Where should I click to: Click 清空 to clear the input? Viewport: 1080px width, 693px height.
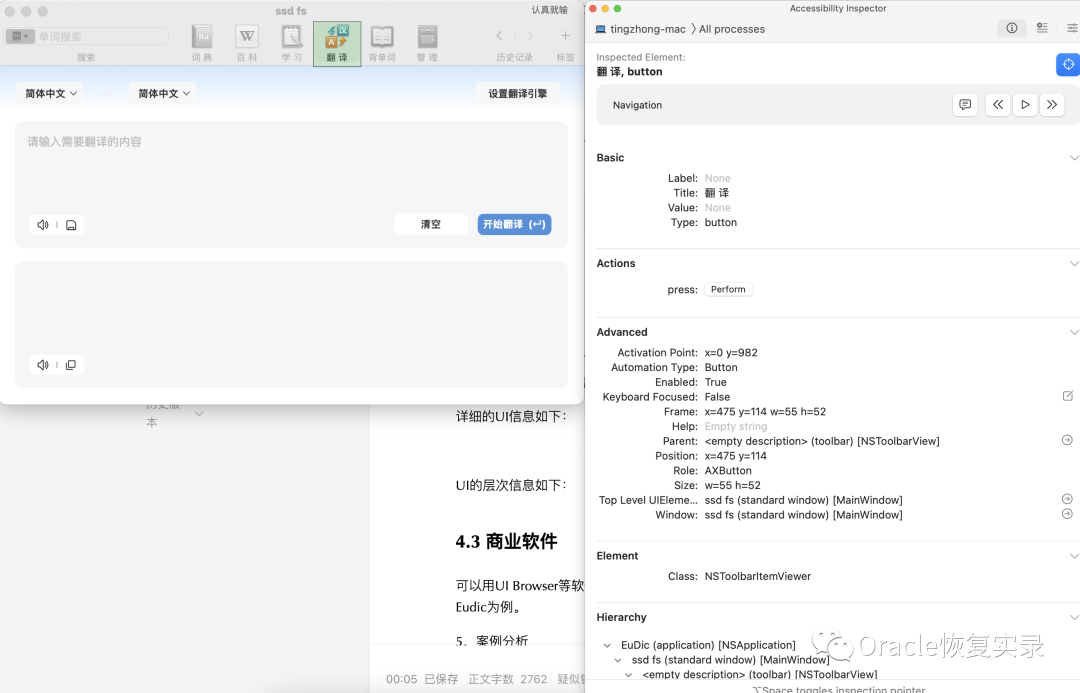[430, 225]
